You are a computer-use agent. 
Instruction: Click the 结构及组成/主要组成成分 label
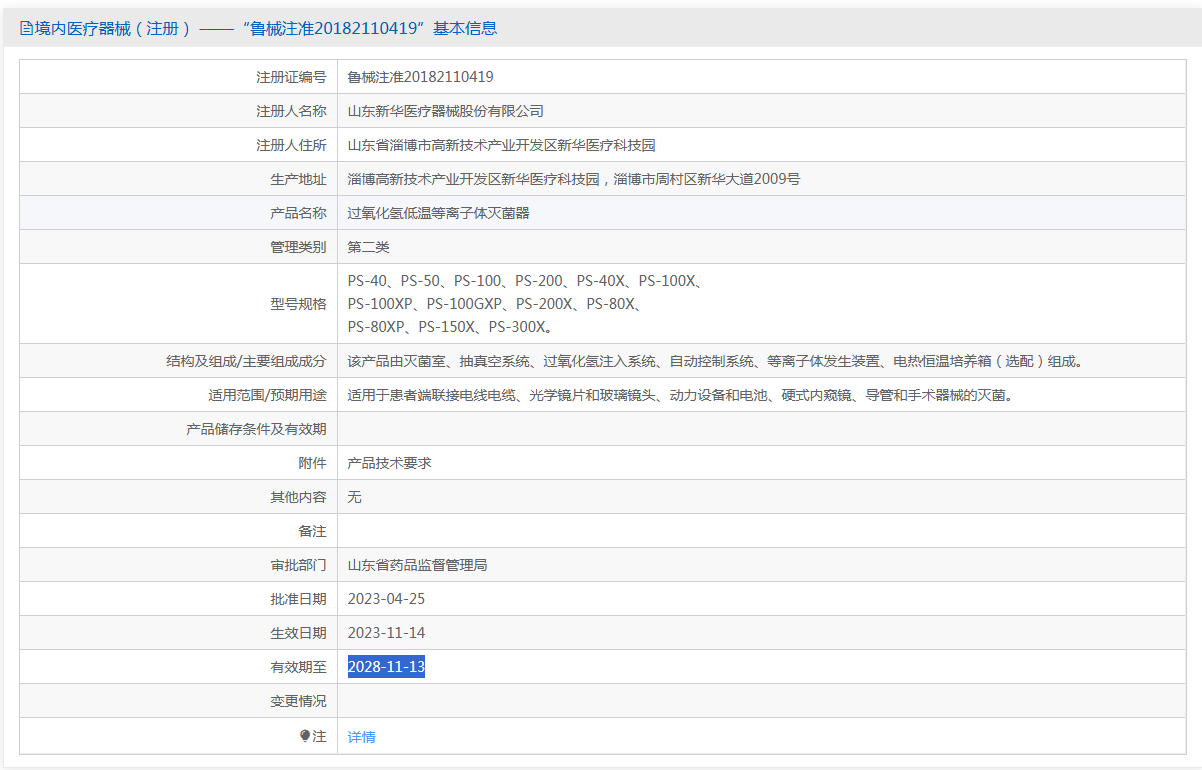246,361
